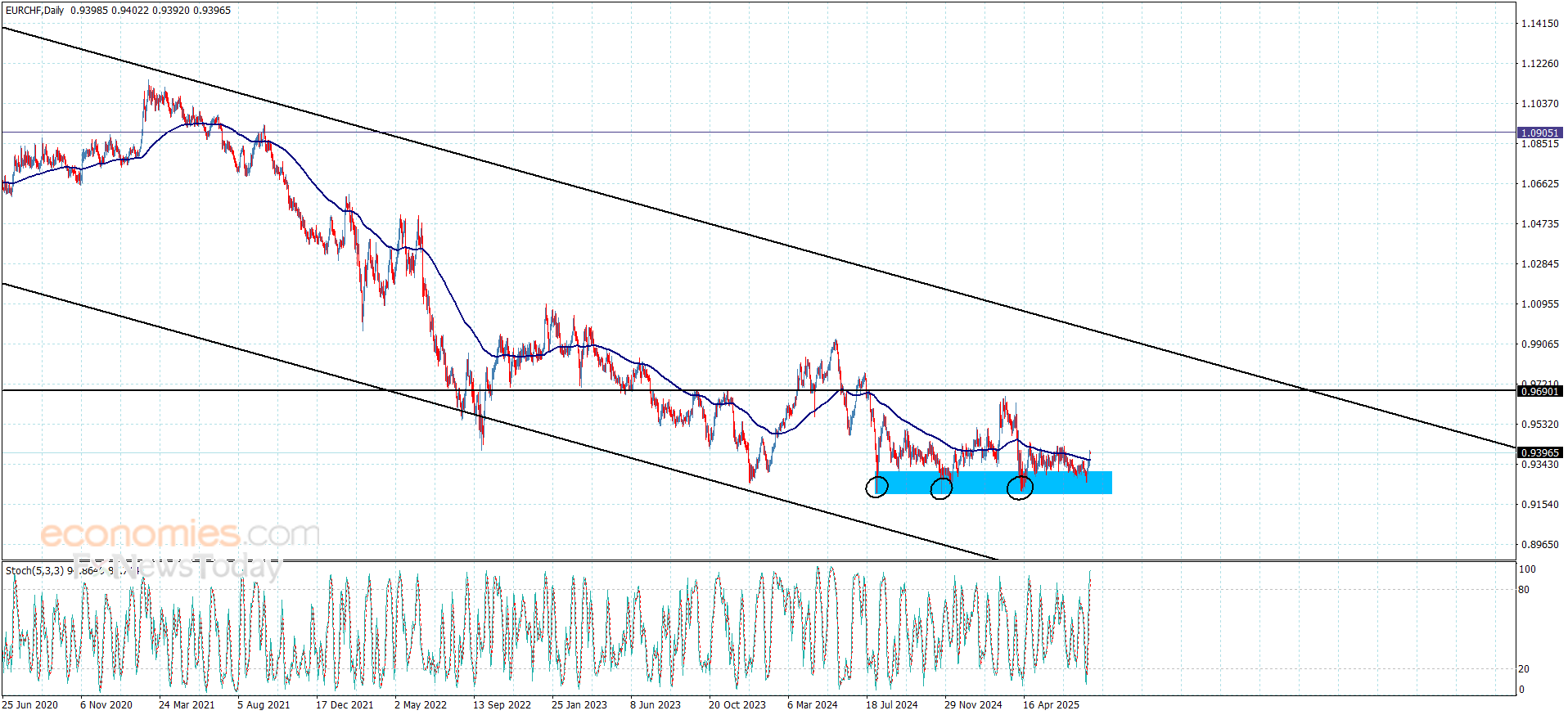
Task: Click the 0.91540 price axis label
Action: click(x=1539, y=505)
